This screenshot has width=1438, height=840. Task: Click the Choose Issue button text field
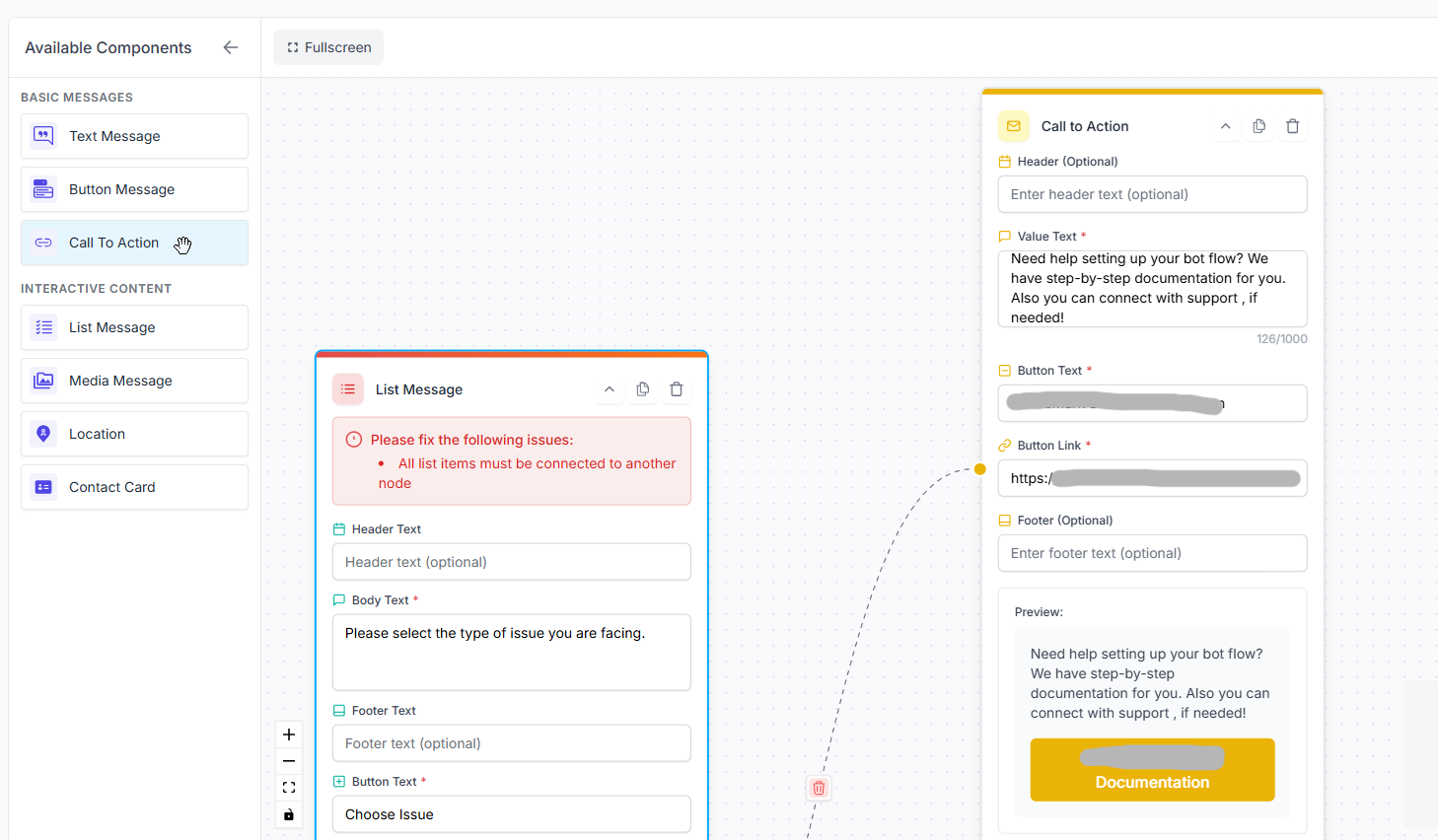coord(511,814)
